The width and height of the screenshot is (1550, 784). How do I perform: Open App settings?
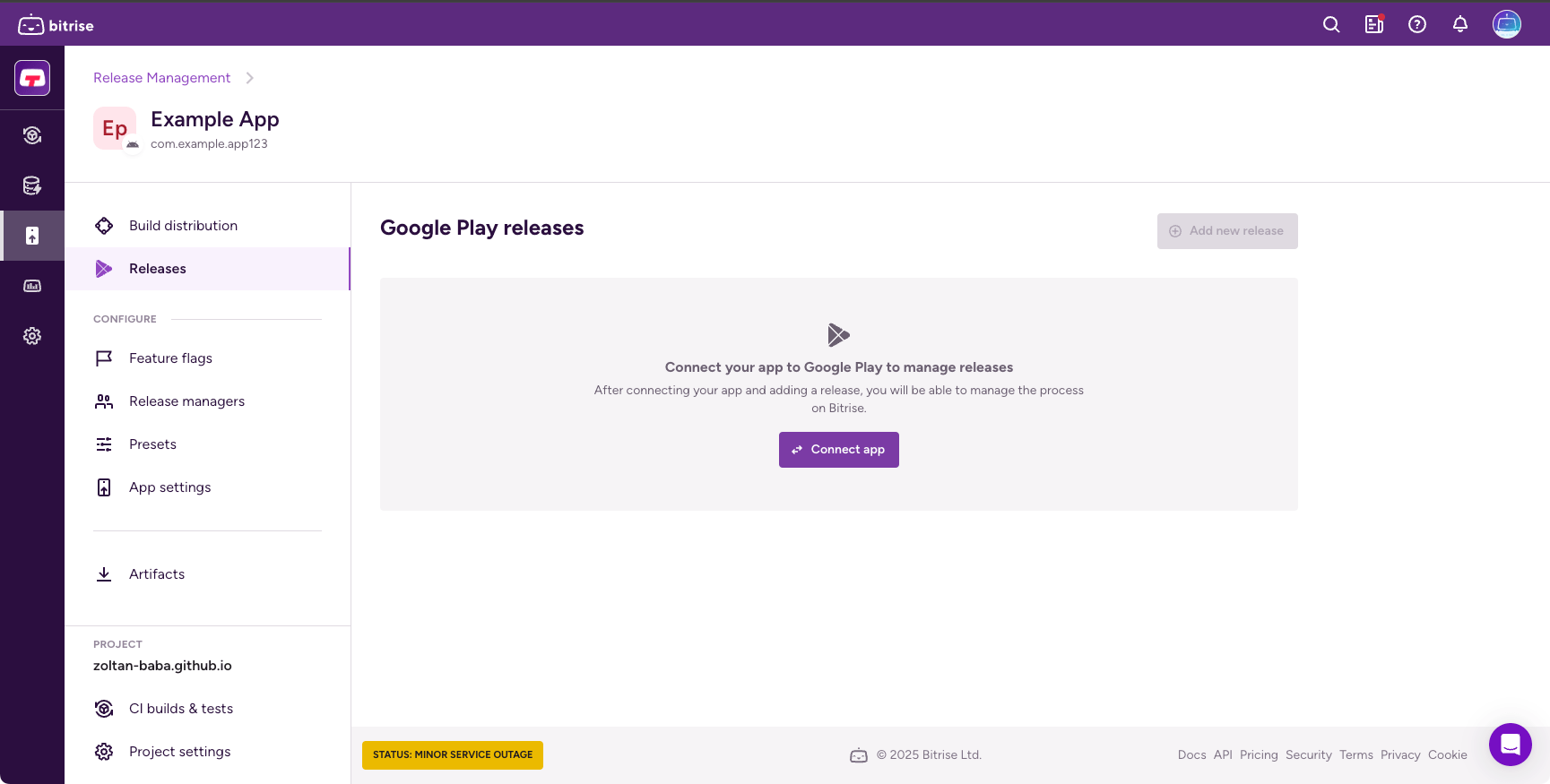point(207,487)
